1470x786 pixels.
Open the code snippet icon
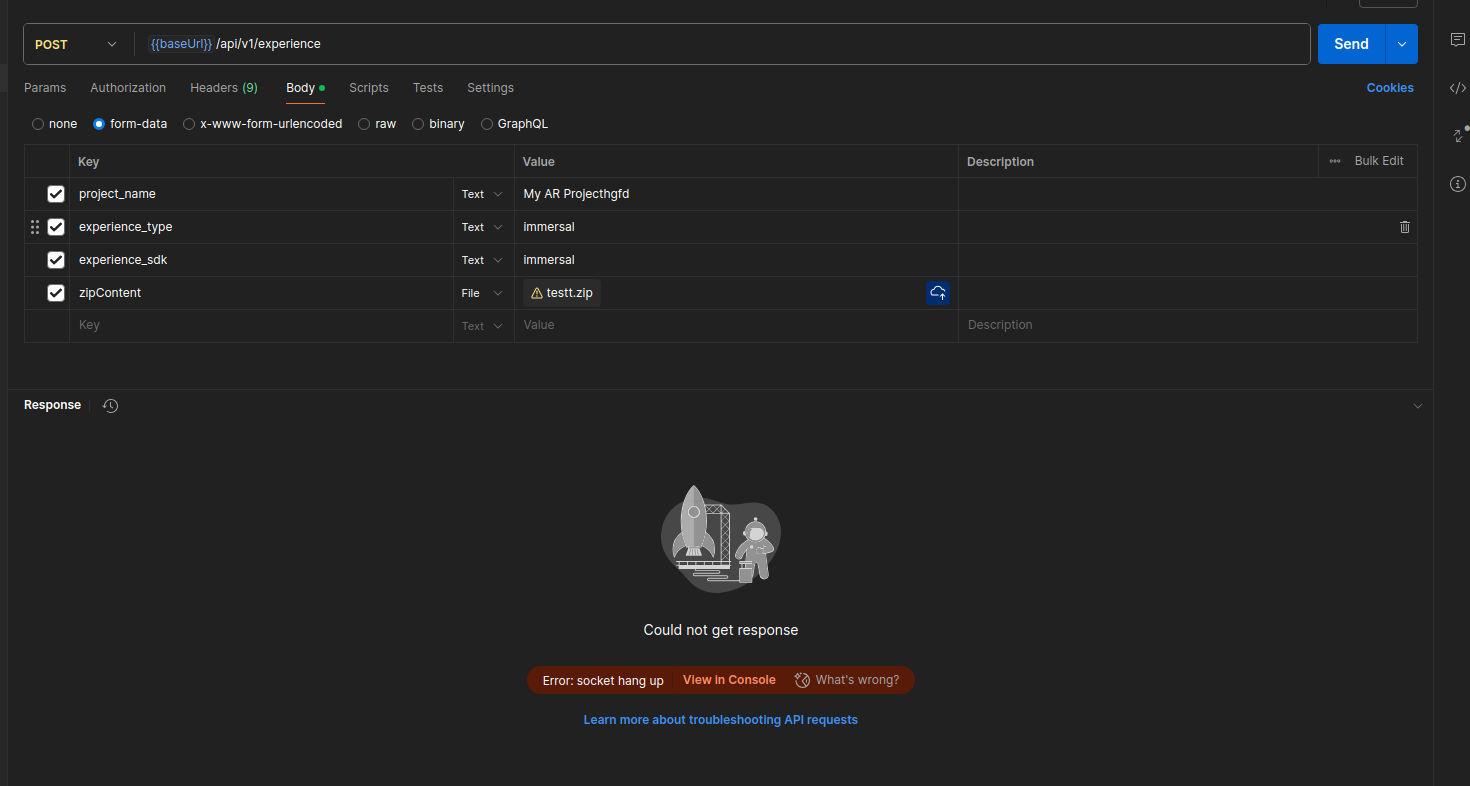coord(1457,88)
